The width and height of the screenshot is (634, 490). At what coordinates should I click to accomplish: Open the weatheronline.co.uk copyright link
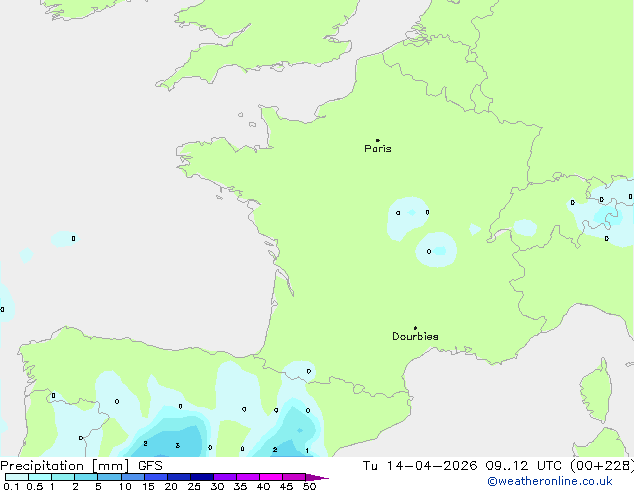[x=550, y=481]
